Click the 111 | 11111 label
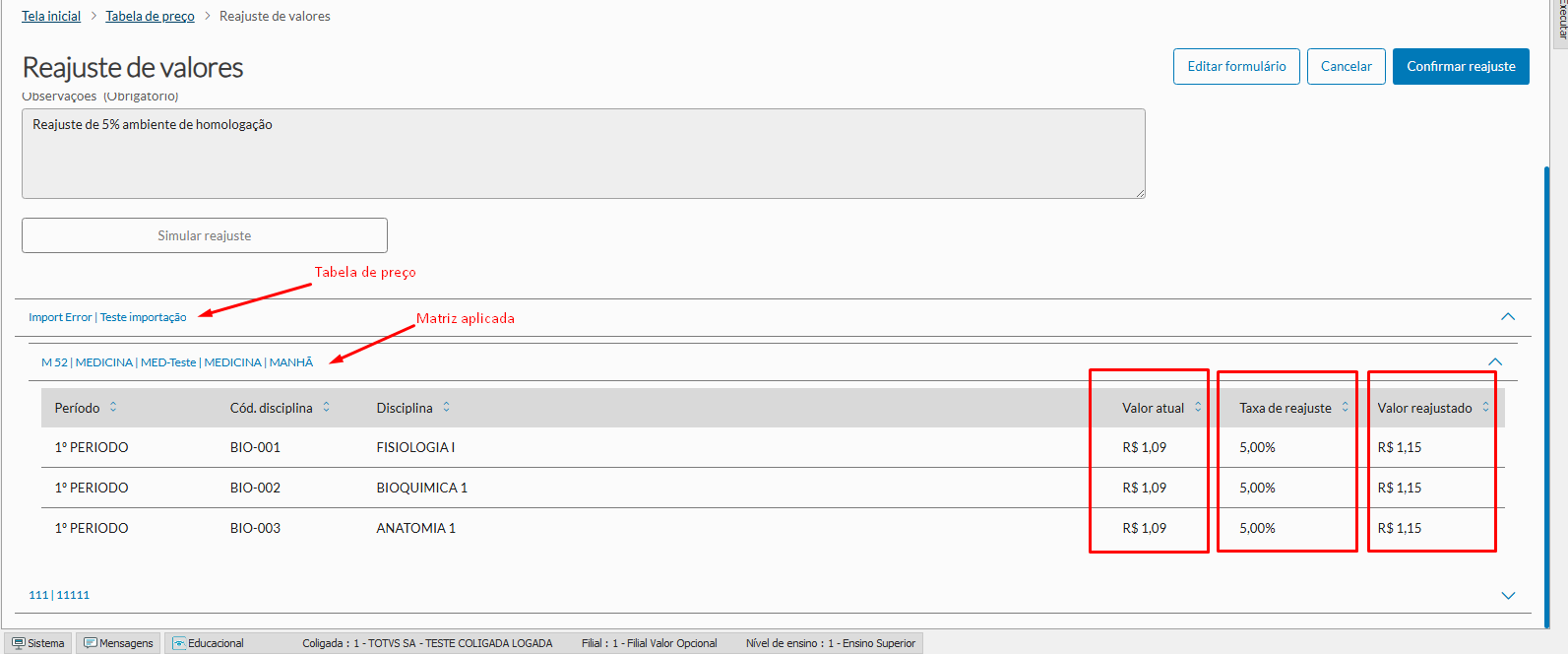 (x=59, y=595)
